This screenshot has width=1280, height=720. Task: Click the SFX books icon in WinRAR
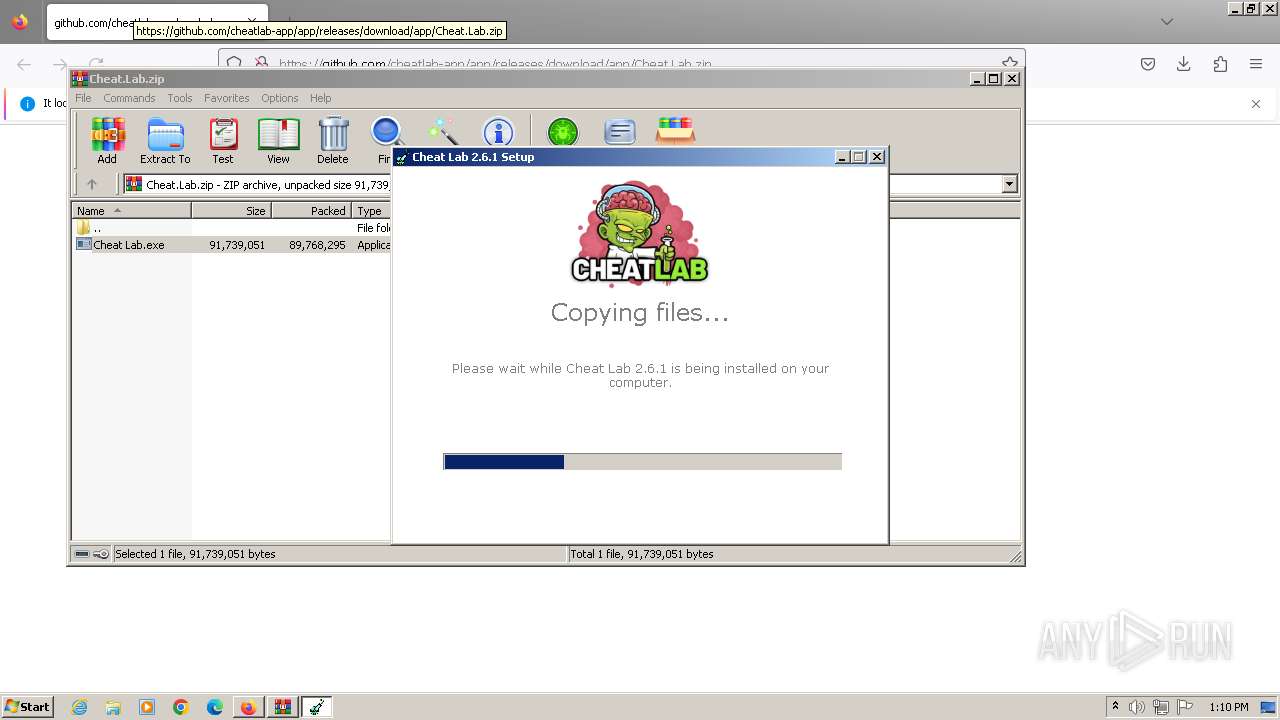(675, 130)
